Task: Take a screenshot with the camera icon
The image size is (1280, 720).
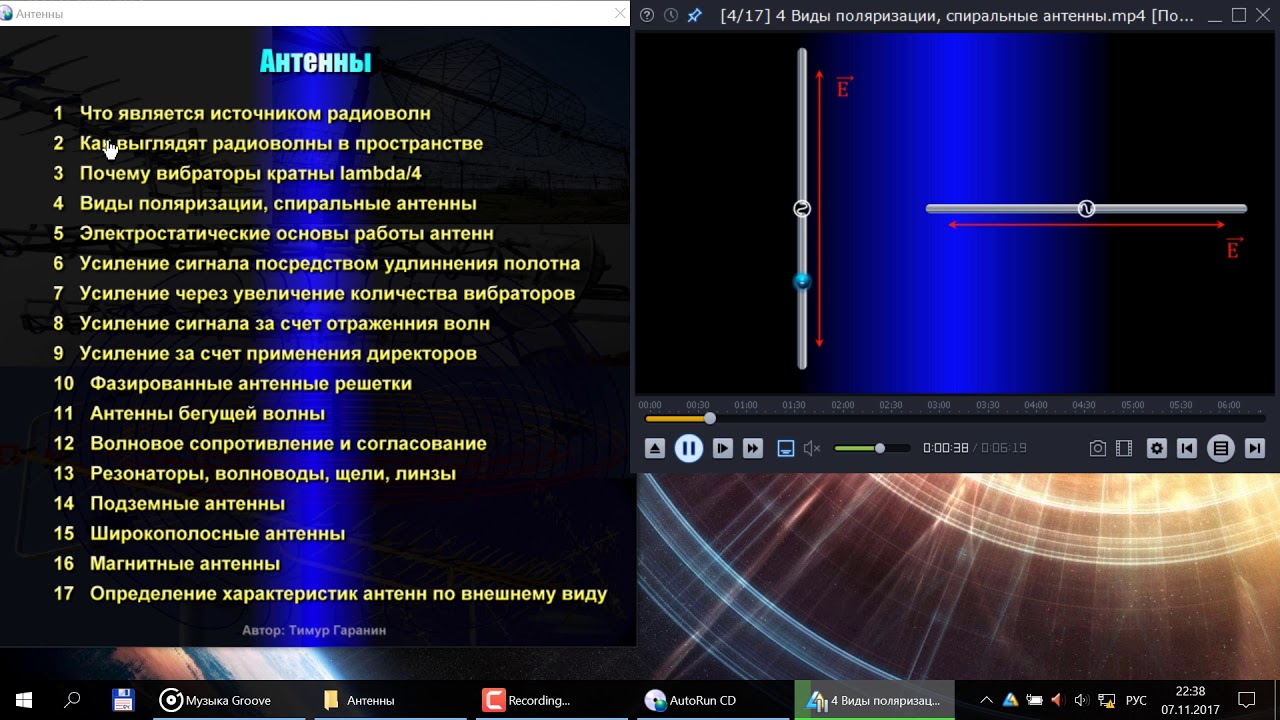Action: 1098,449
